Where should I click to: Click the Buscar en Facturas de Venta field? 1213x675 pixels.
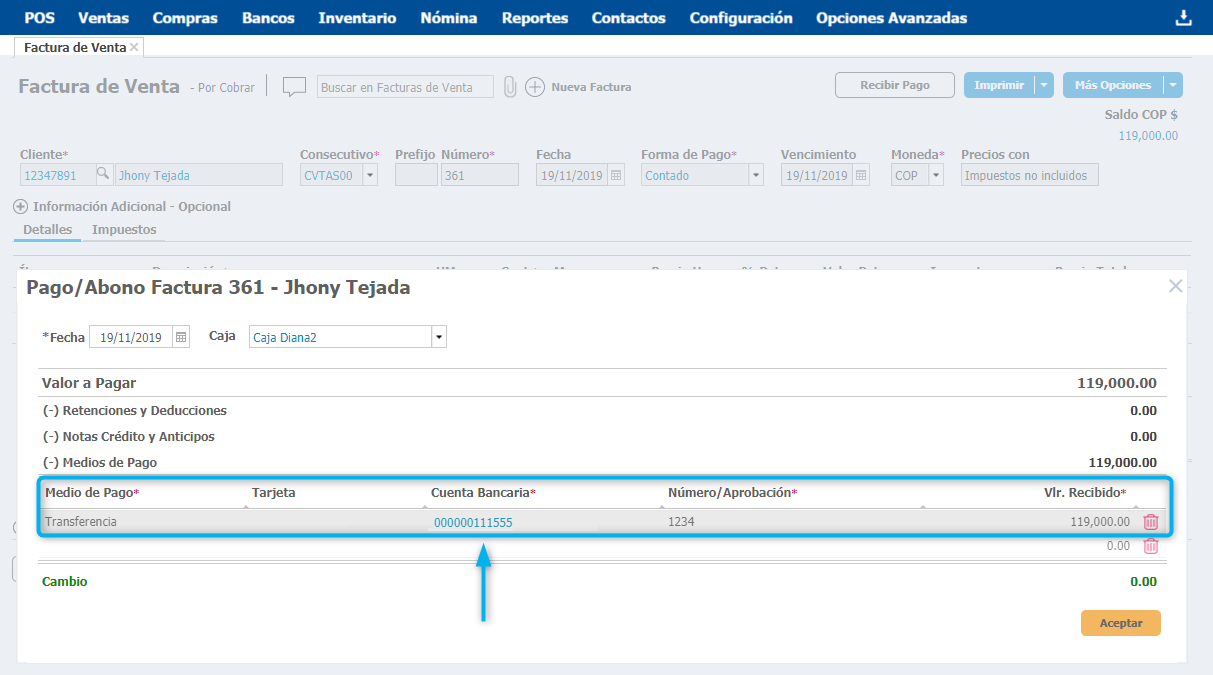[x=405, y=87]
